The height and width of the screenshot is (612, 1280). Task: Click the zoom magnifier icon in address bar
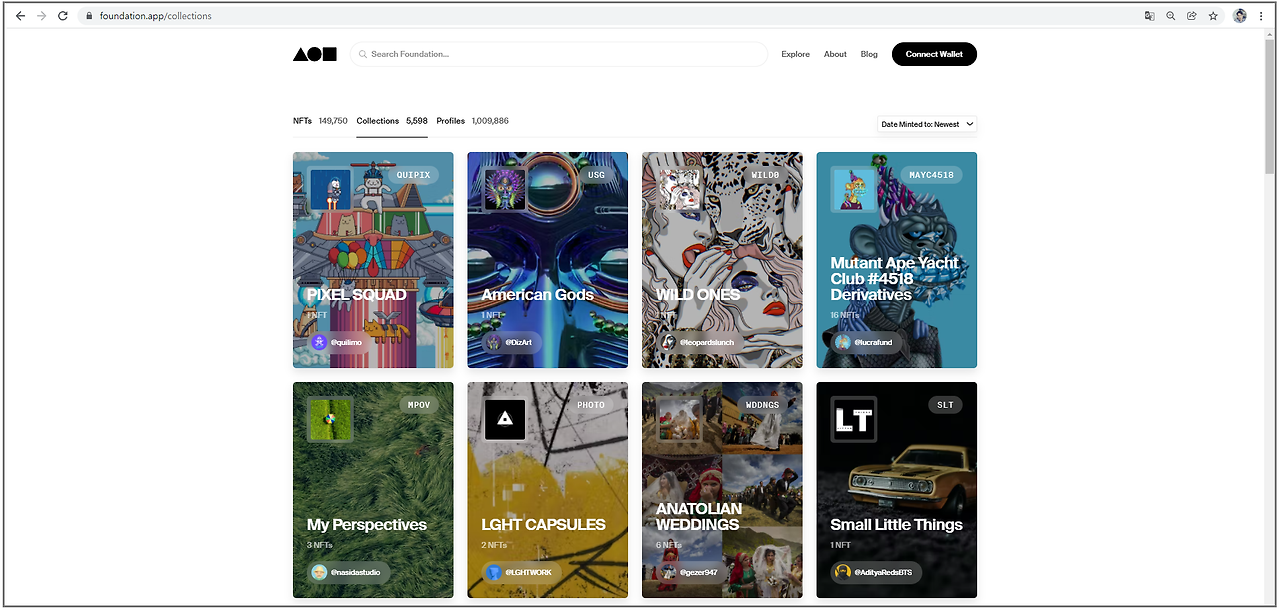1171,16
